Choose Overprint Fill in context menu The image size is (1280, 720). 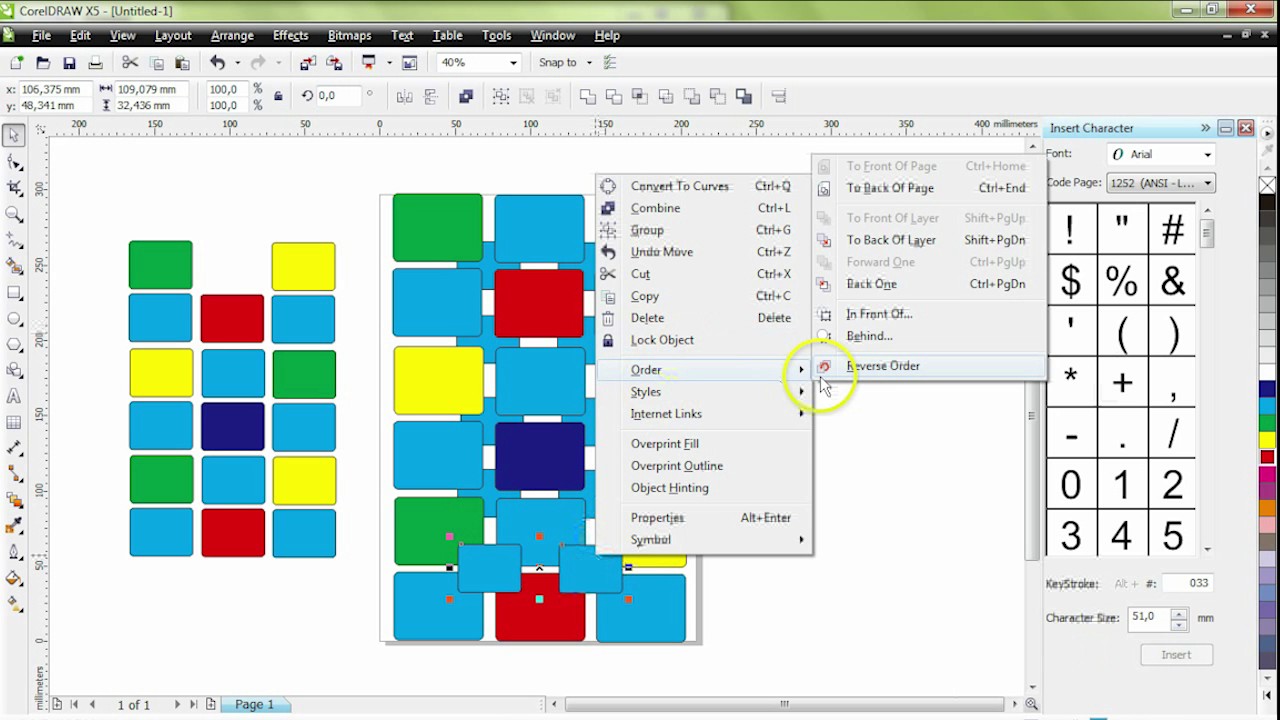[x=704, y=444]
